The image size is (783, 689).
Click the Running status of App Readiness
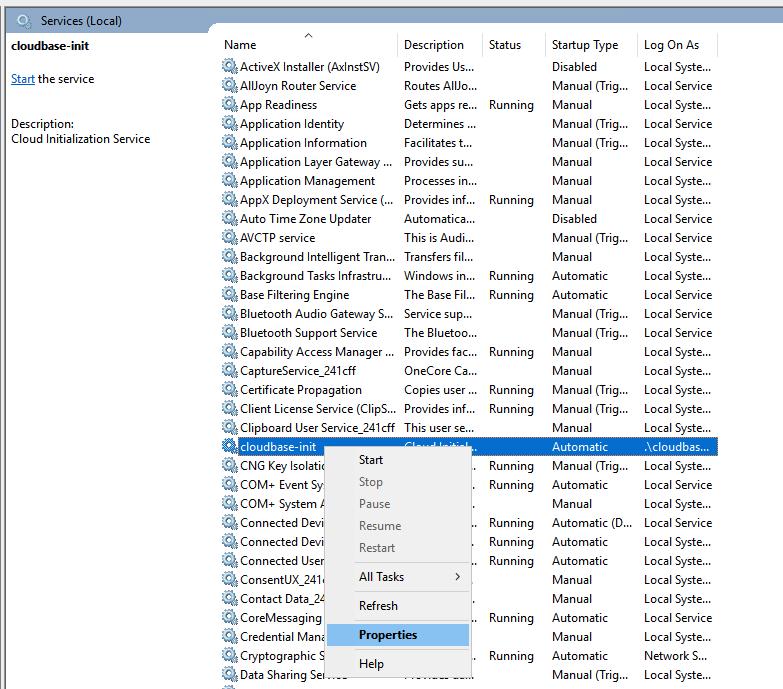pos(511,105)
